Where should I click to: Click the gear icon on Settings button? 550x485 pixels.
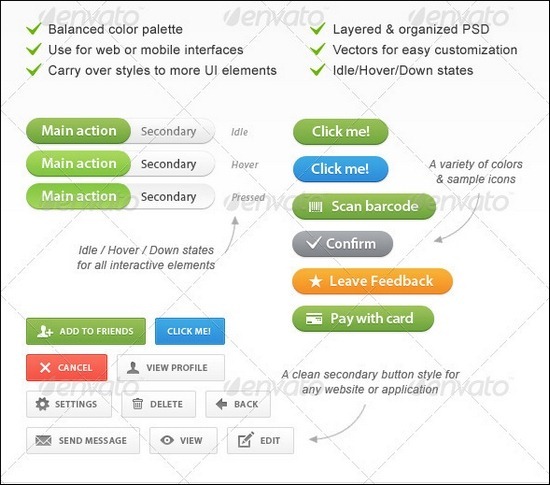coord(42,404)
